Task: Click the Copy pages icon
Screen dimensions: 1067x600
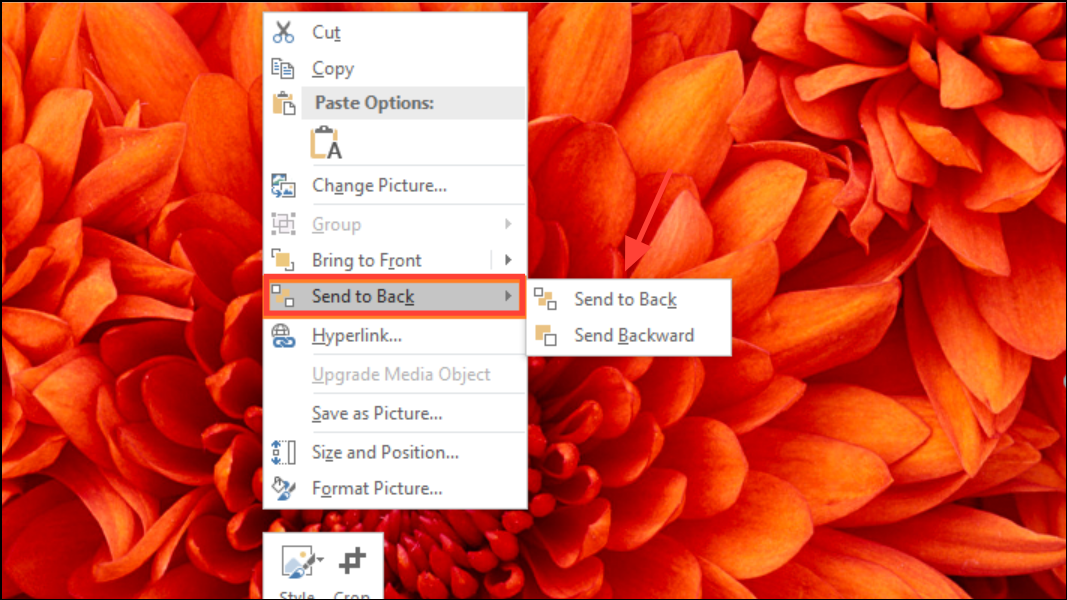Action: pos(284,69)
